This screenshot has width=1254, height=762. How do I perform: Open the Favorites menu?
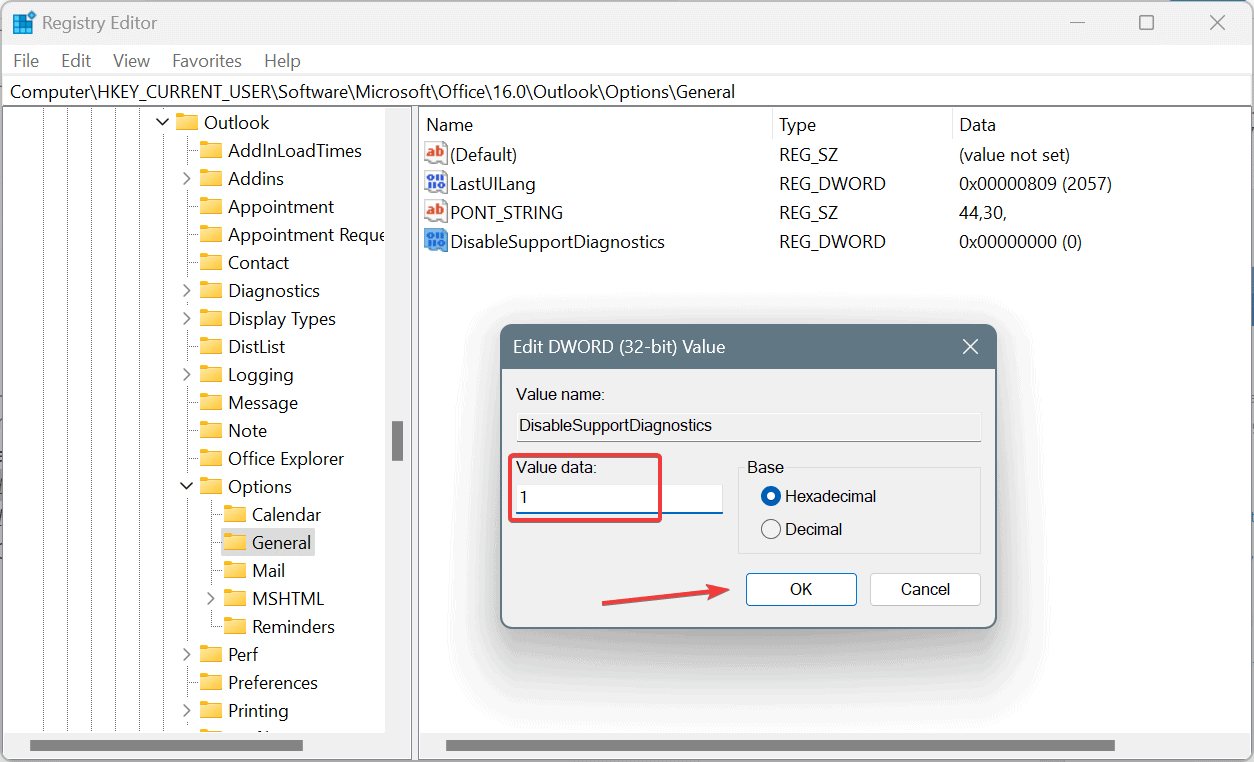tap(207, 61)
